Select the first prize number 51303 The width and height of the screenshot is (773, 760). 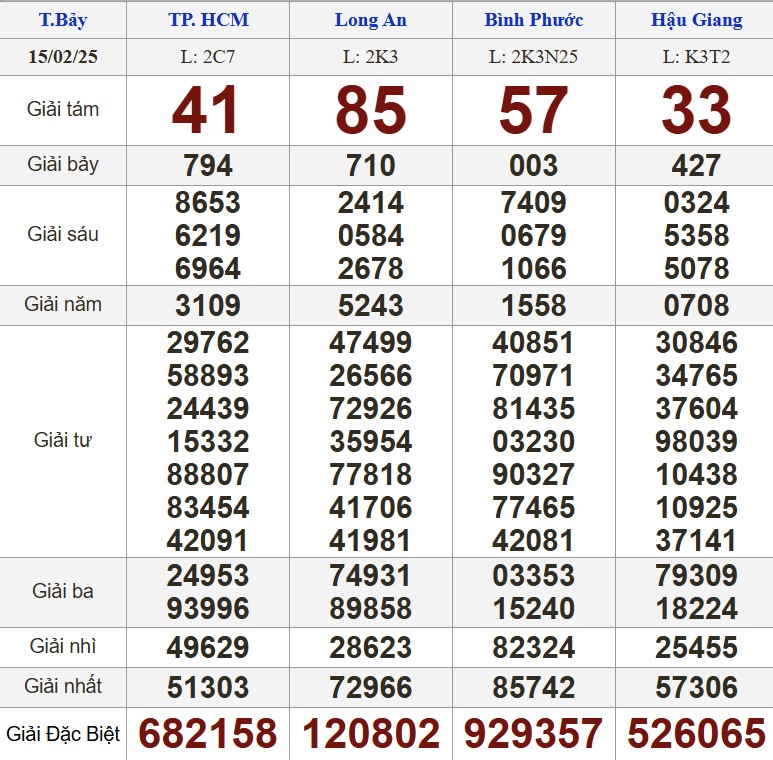point(208,688)
